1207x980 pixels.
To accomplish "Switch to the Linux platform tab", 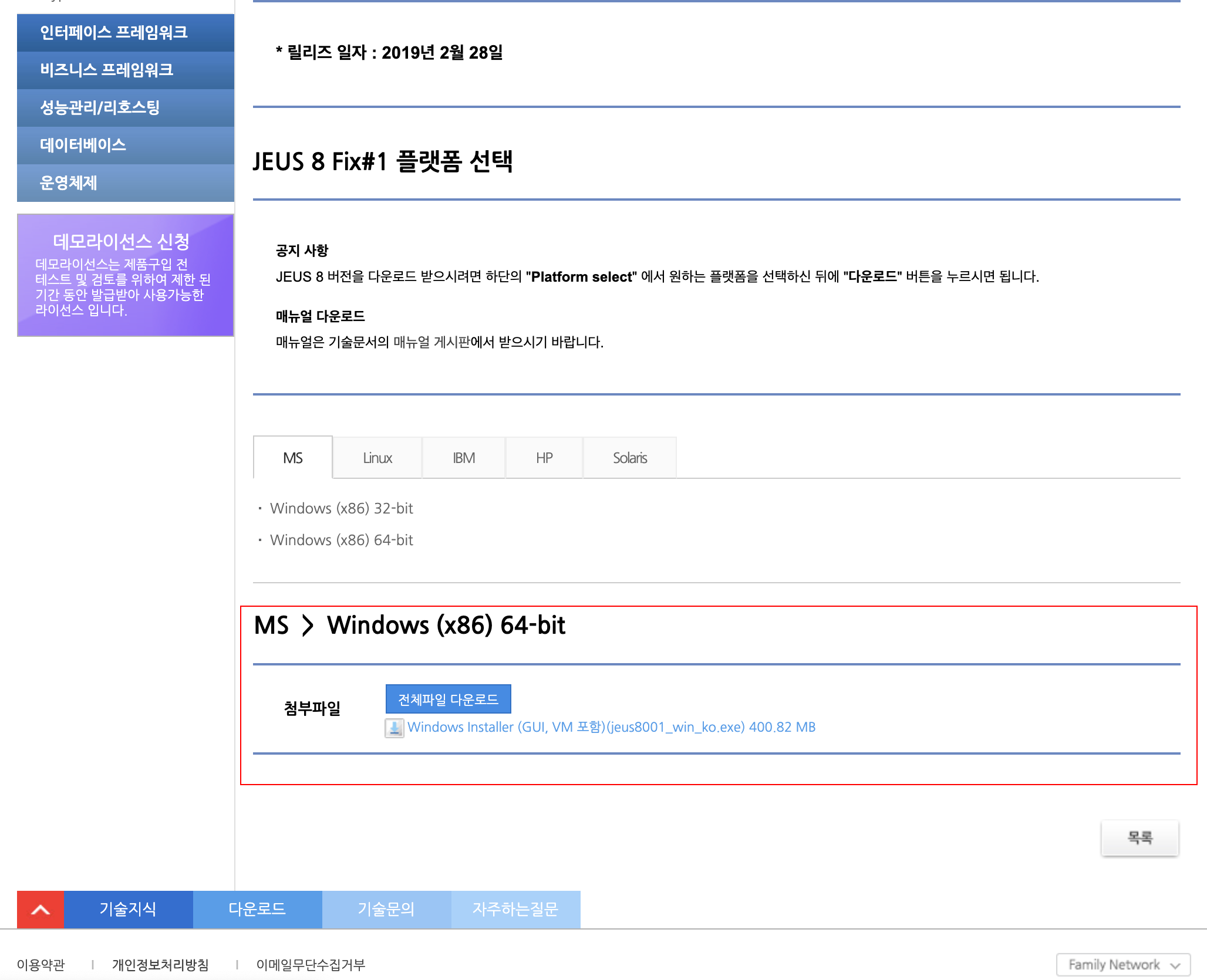I will click(x=377, y=458).
